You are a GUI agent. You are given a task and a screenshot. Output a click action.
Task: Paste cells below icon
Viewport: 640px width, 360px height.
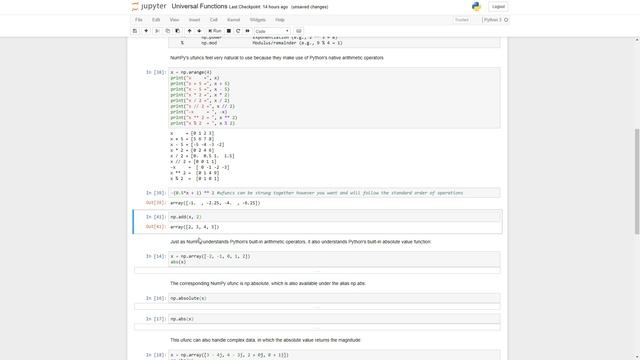pyautogui.click(x=178, y=31)
